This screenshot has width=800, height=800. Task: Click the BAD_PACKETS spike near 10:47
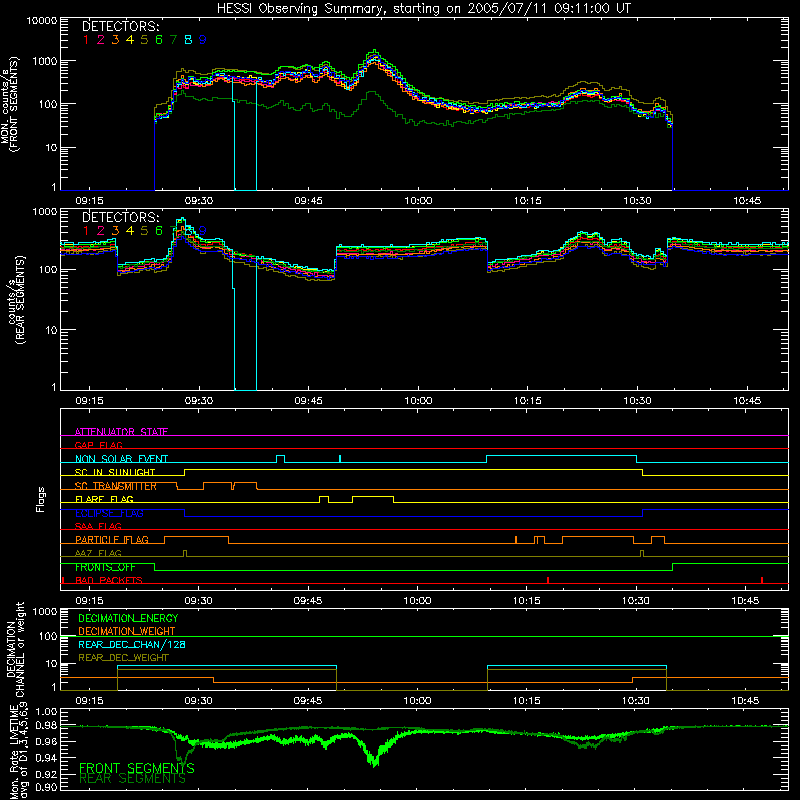(762, 580)
